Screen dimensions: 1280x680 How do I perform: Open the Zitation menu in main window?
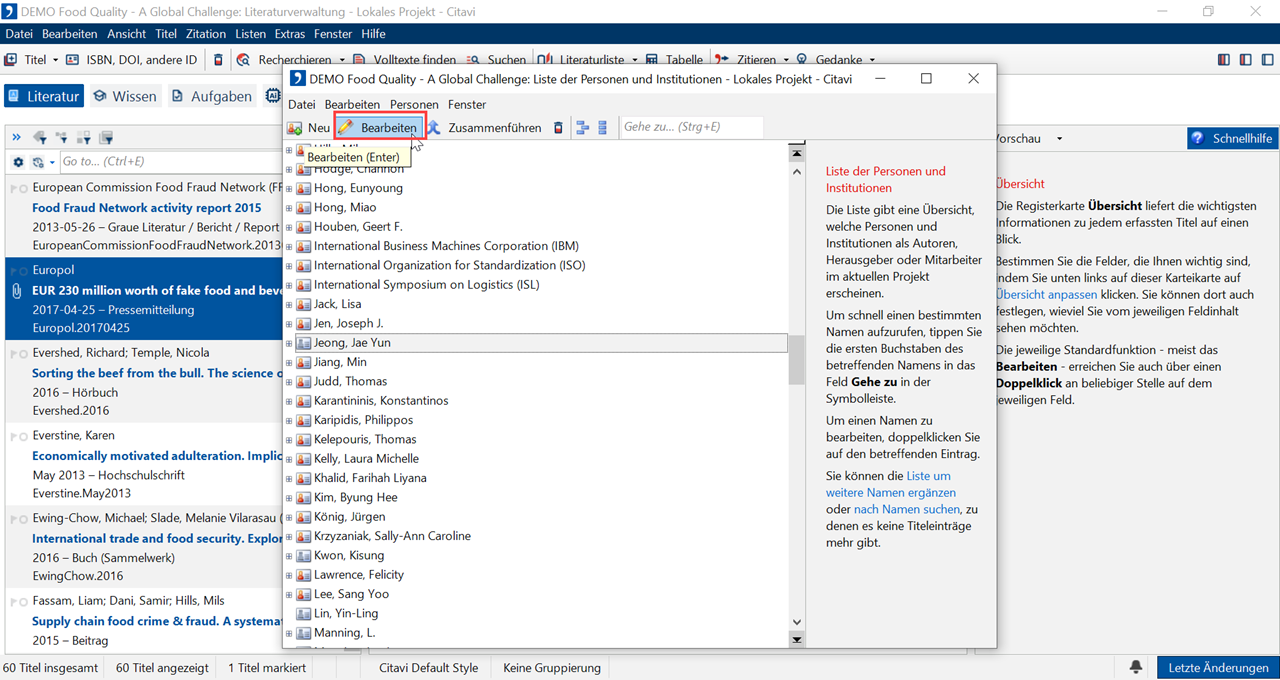206,34
